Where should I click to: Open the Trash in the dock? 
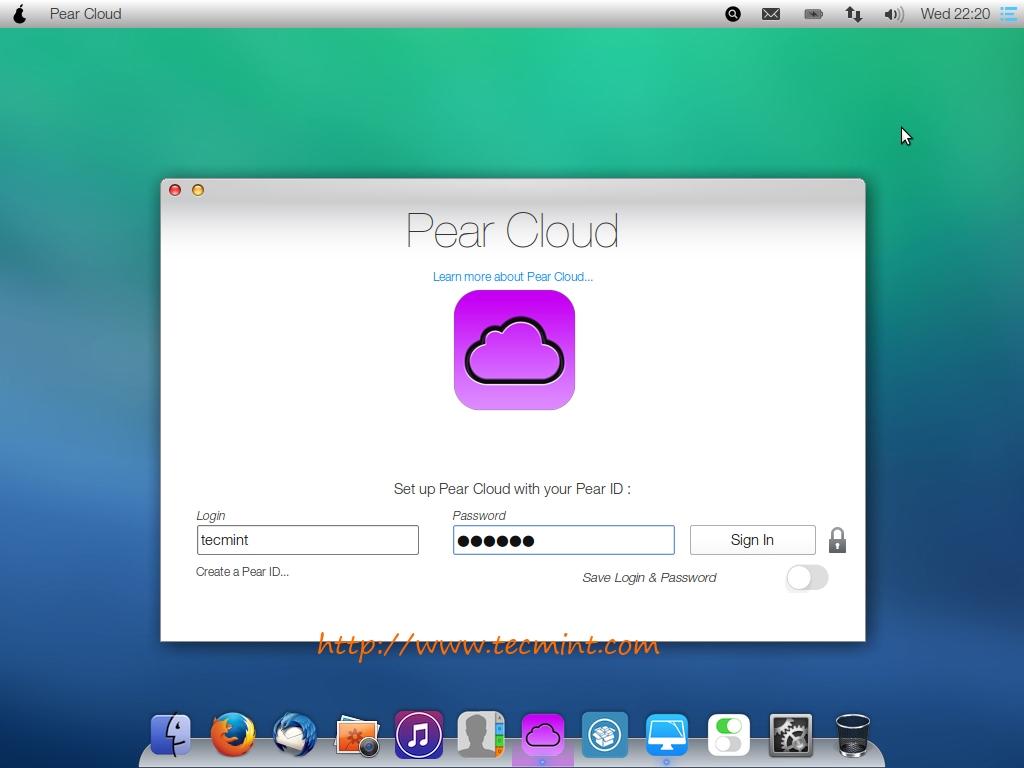[852, 735]
